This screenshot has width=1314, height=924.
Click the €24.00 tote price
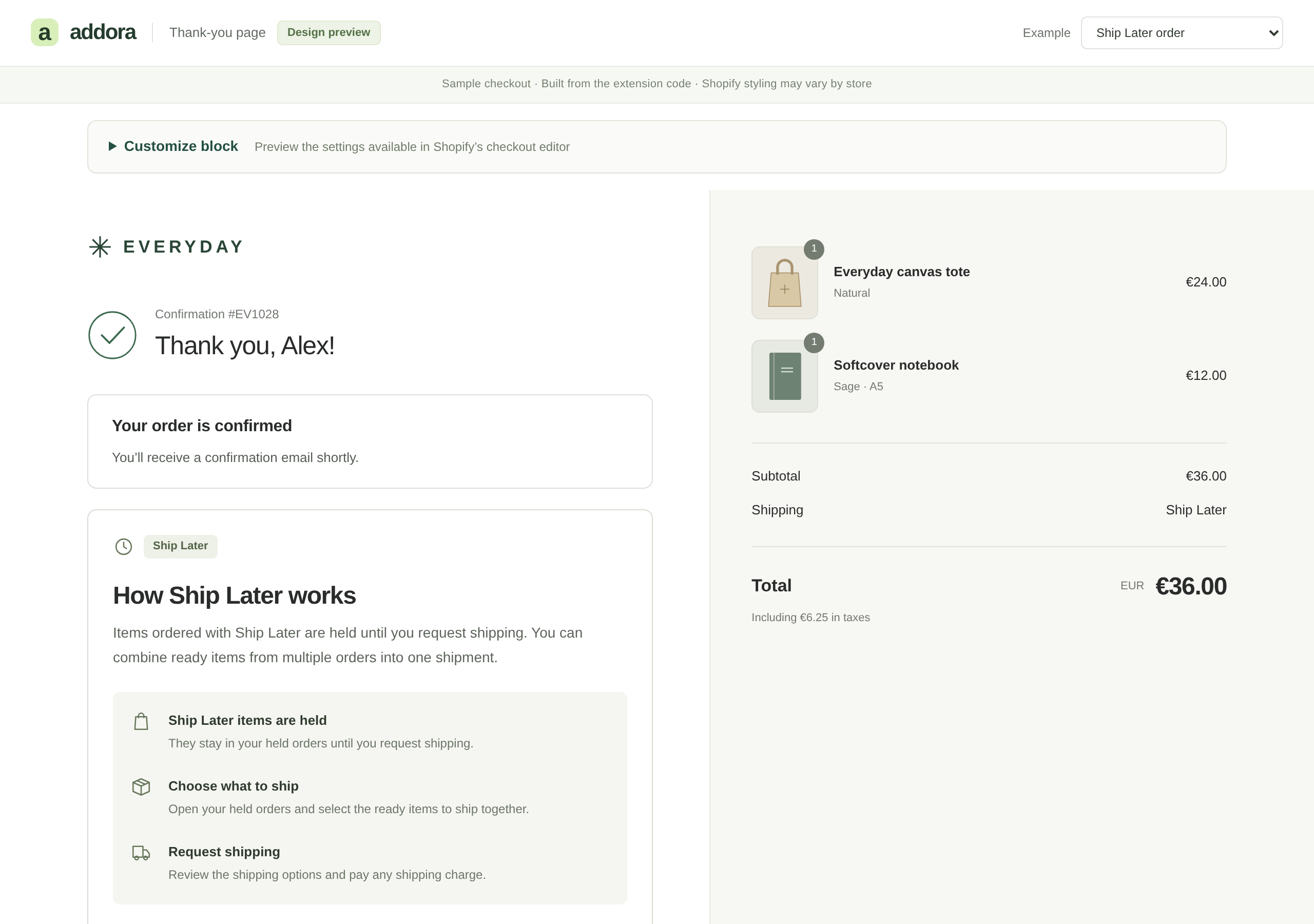pos(1206,282)
